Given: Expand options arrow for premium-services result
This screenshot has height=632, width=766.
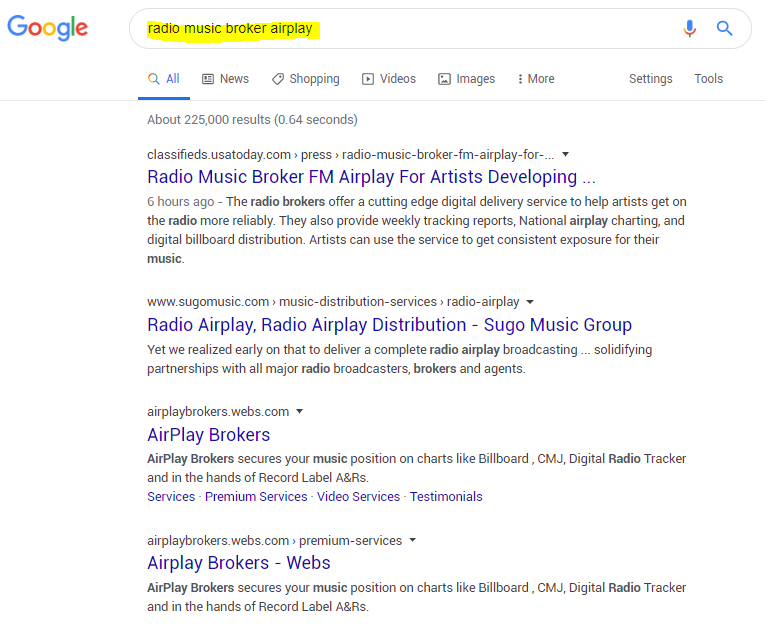Looking at the screenshot, I should pyautogui.click(x=412, y=540).
